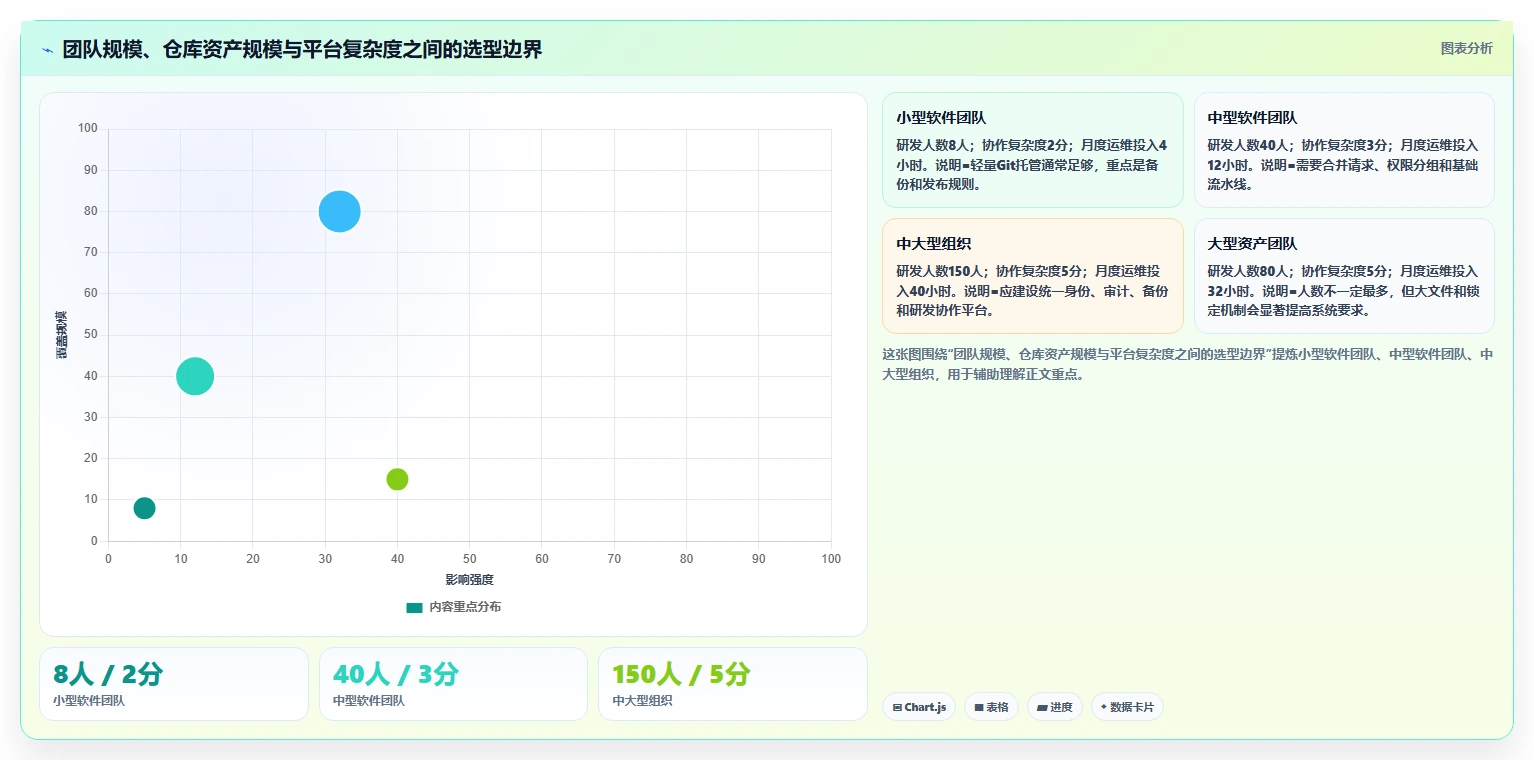This screenshot has width=1534, height=760.
Task: Click the 覆盖规模 y-axis title
Action: pos(62,335)
